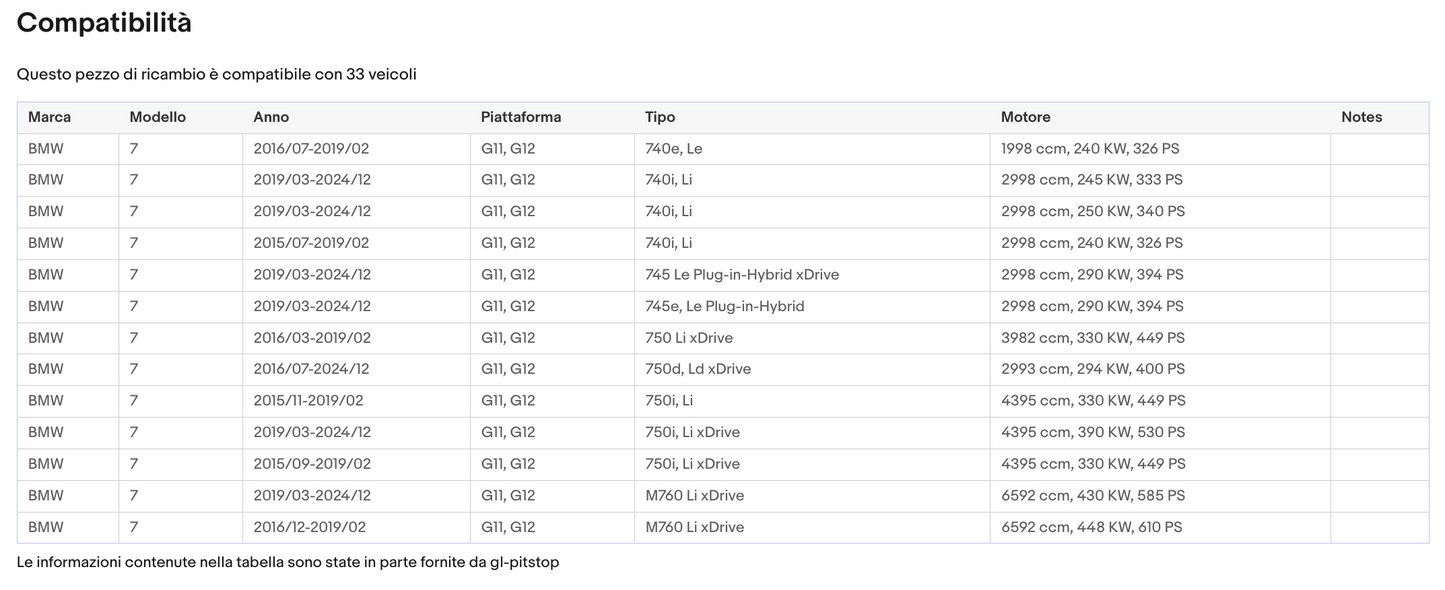Click the "Tipo" column header
This screenshot has width=1445, height=590.
coord(660,117)
